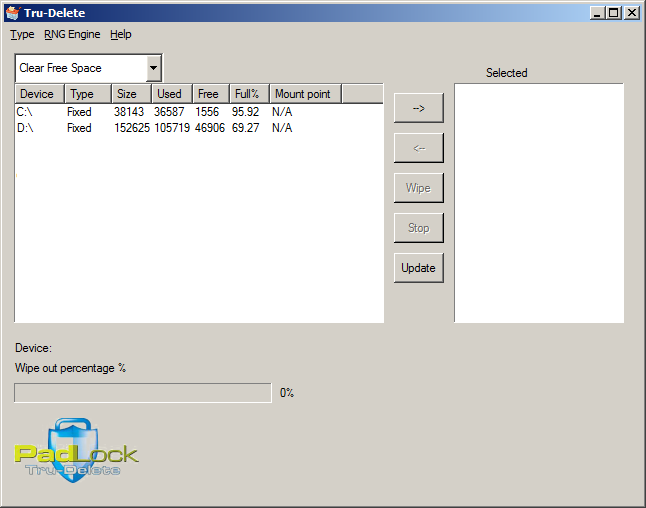Expand the Clear Free Space dropdown arrow
This screenshot has height=508, width=646.
(153, 68)
